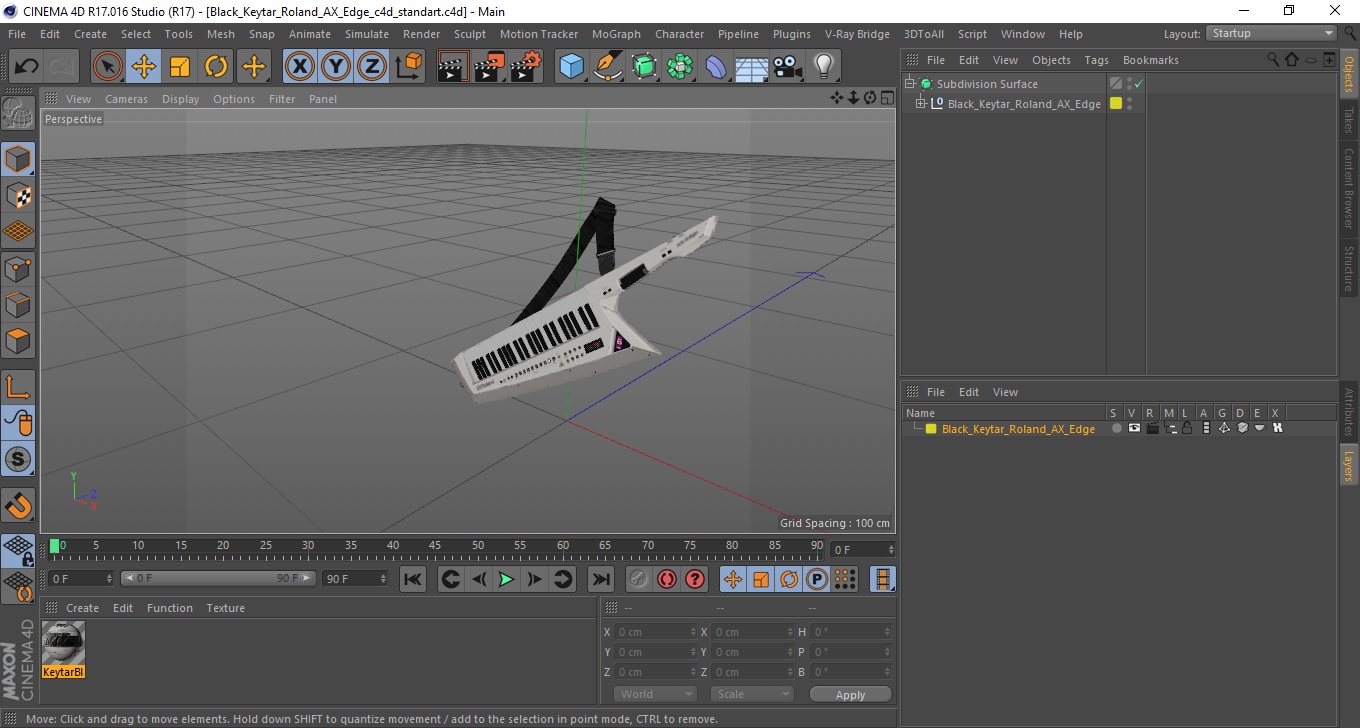Add a Cube primitive object
The image size is (1360, 728).
(x=572, y=67)
